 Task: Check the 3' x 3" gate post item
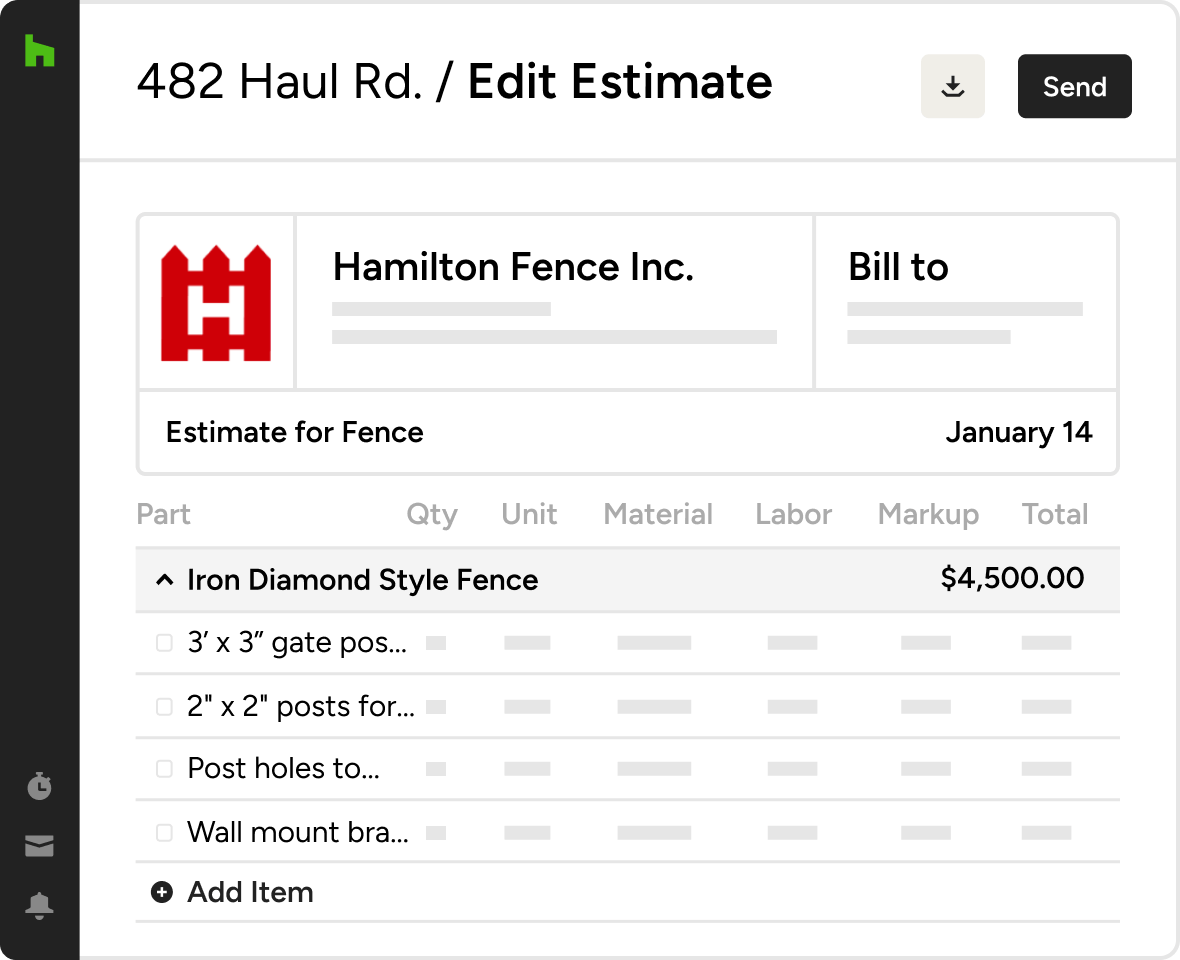[165, 643]
